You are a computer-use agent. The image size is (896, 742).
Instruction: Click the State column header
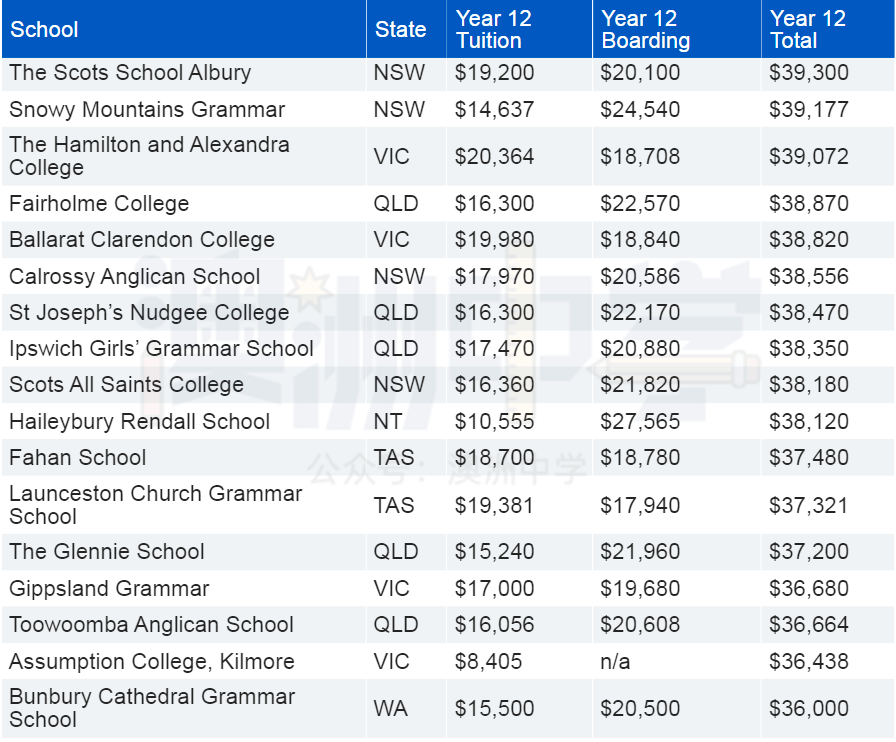pyautogui.click(x=400, y=30)
